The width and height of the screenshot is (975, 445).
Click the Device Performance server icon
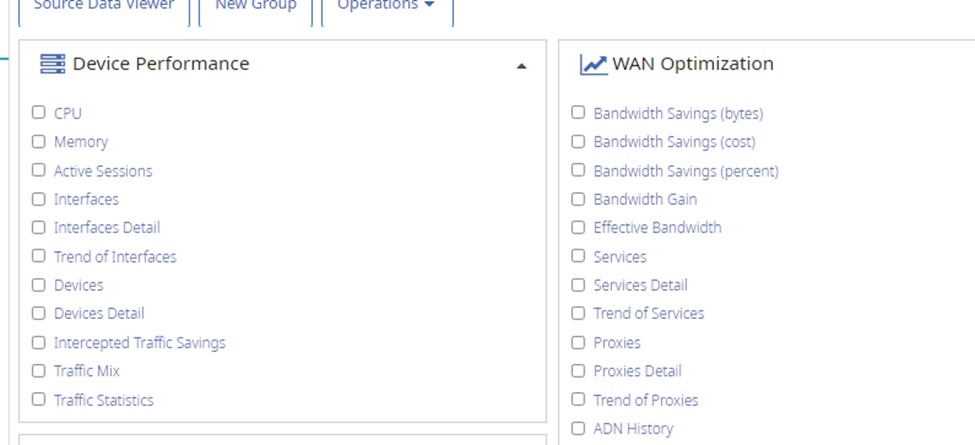point(52,64)
